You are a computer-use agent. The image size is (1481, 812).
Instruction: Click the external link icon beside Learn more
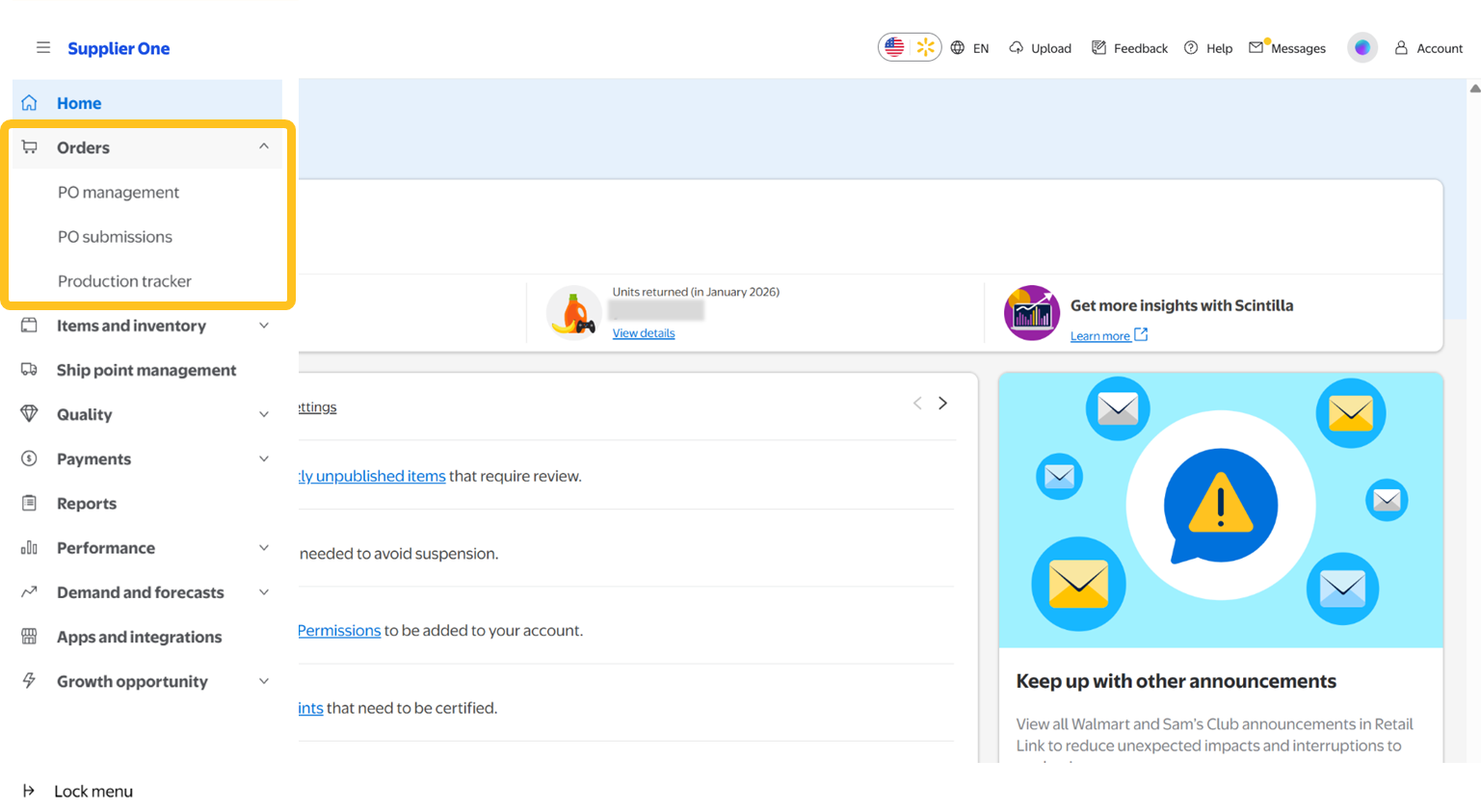(1142, 334)
